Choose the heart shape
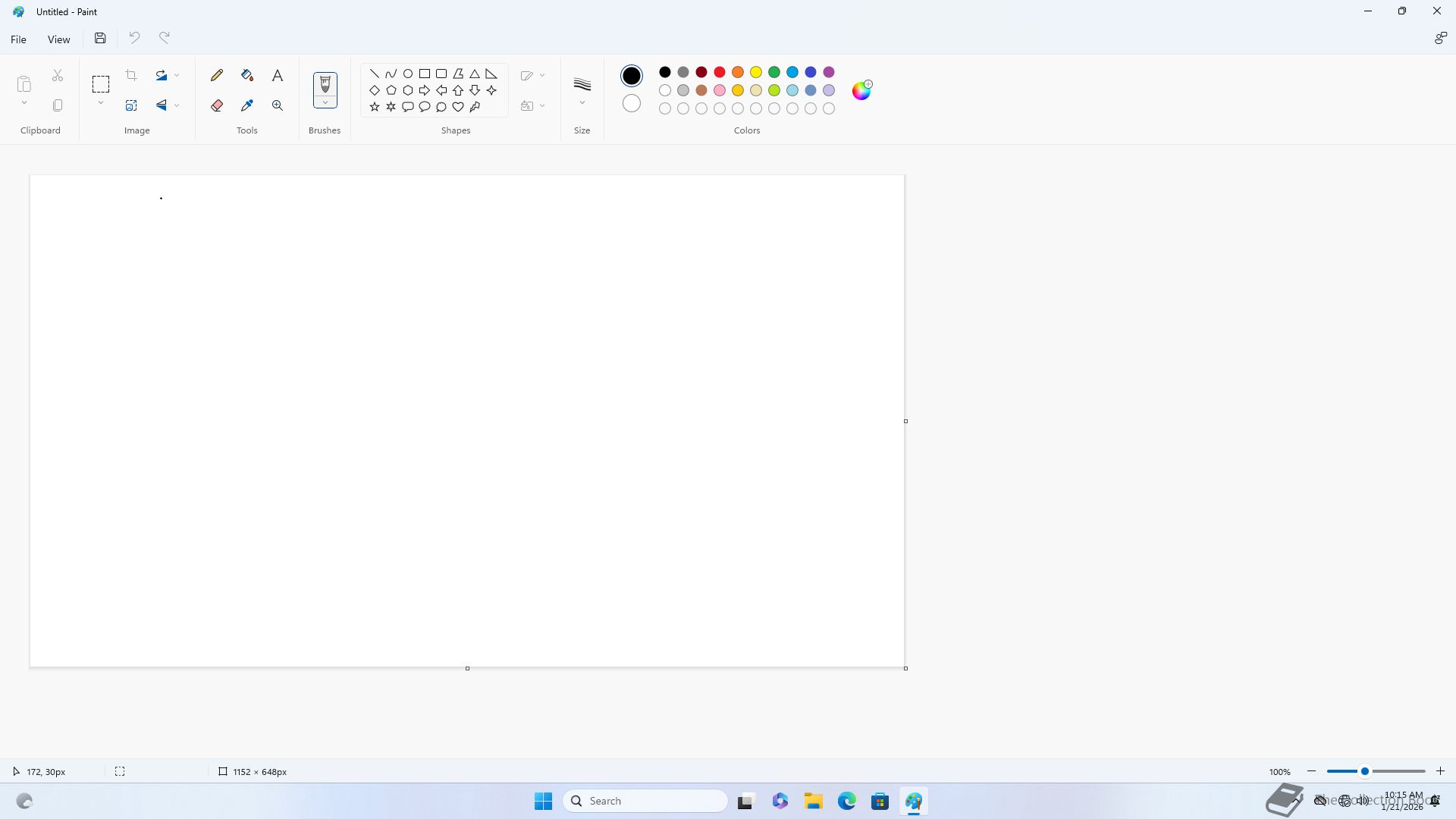Image resolution: width=1456 pixels, height=819 pixels. [458, 107]
